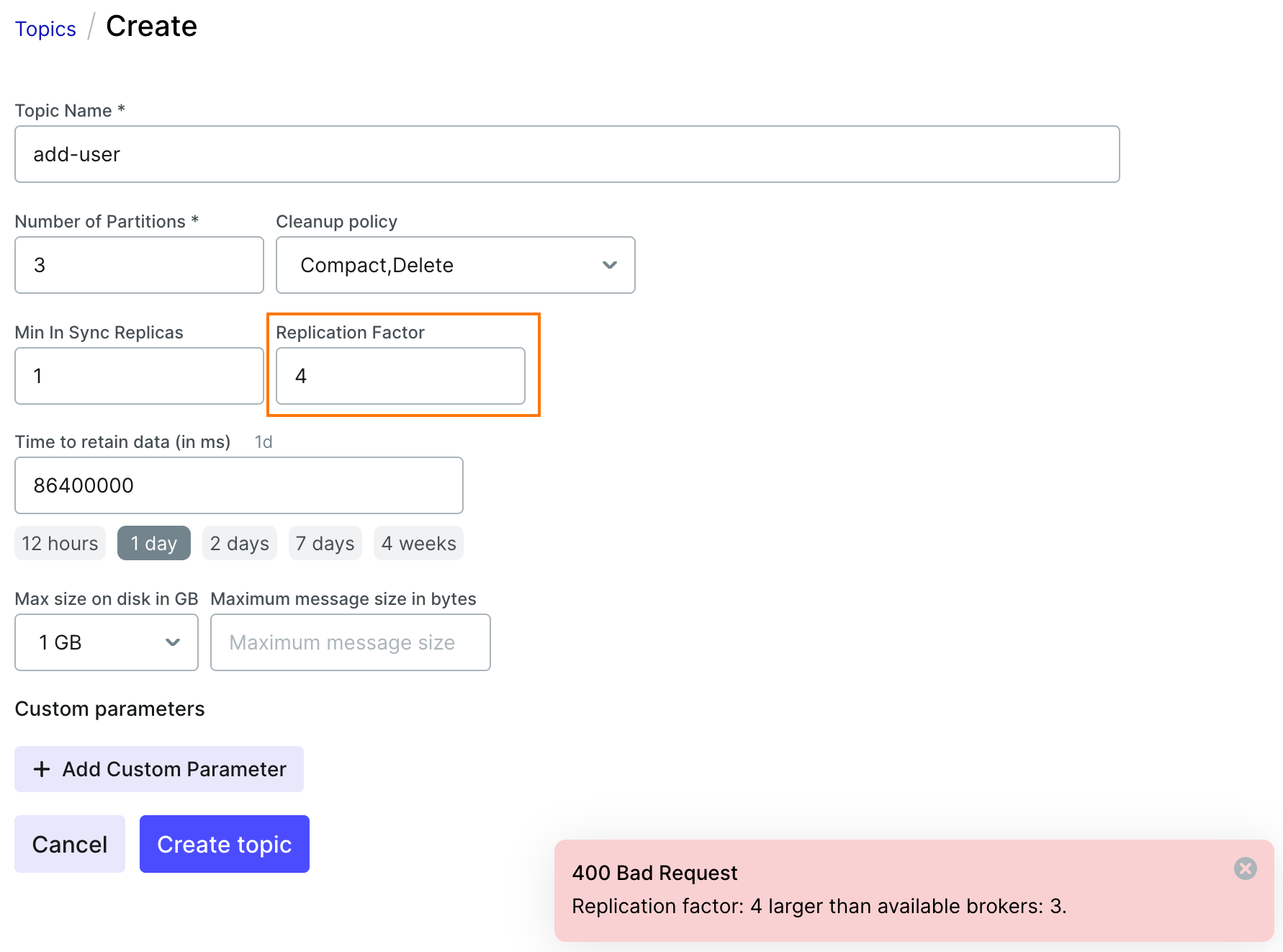Click the 1 GB dropdown chevron arrow

pos(173,642)
